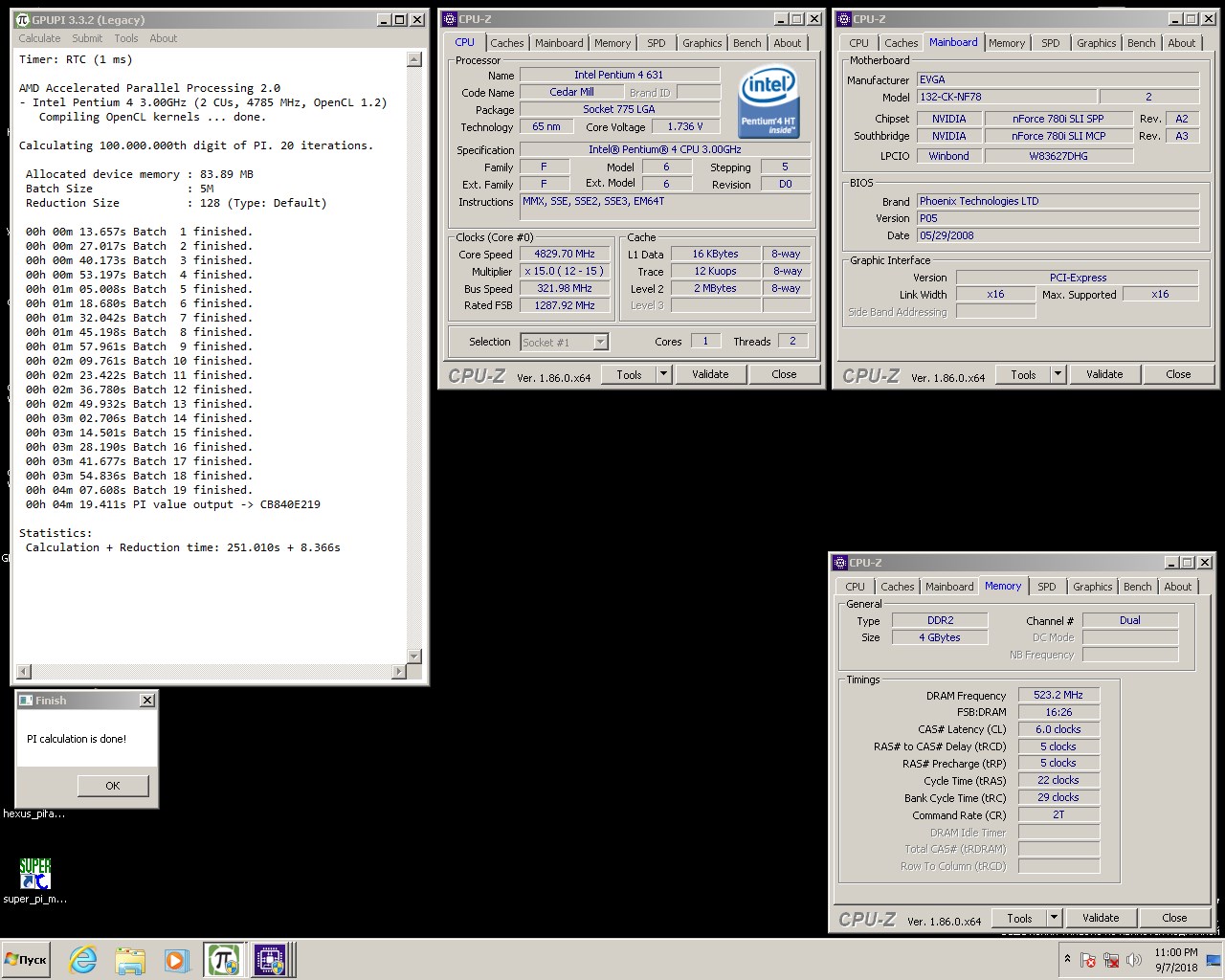This screenshot has height=980, width=1225.
Task: Select Caches tab in Mainboard window
Action: [x=901, y=43]
